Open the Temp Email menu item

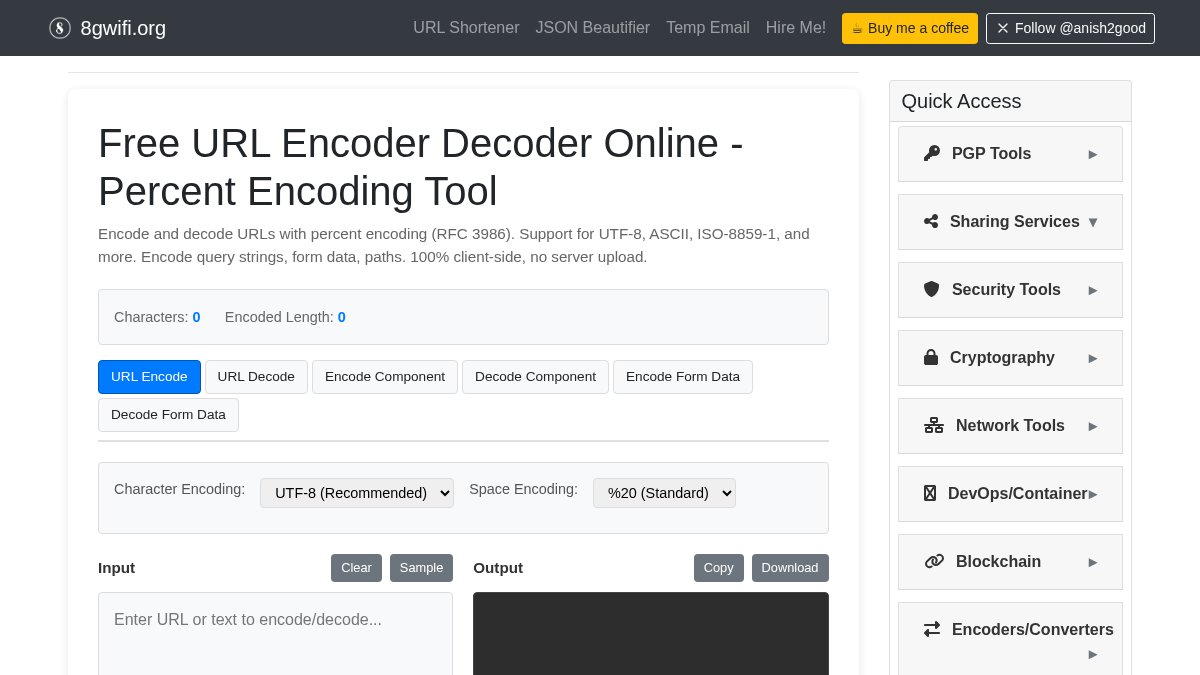click(x=707, y=28)
